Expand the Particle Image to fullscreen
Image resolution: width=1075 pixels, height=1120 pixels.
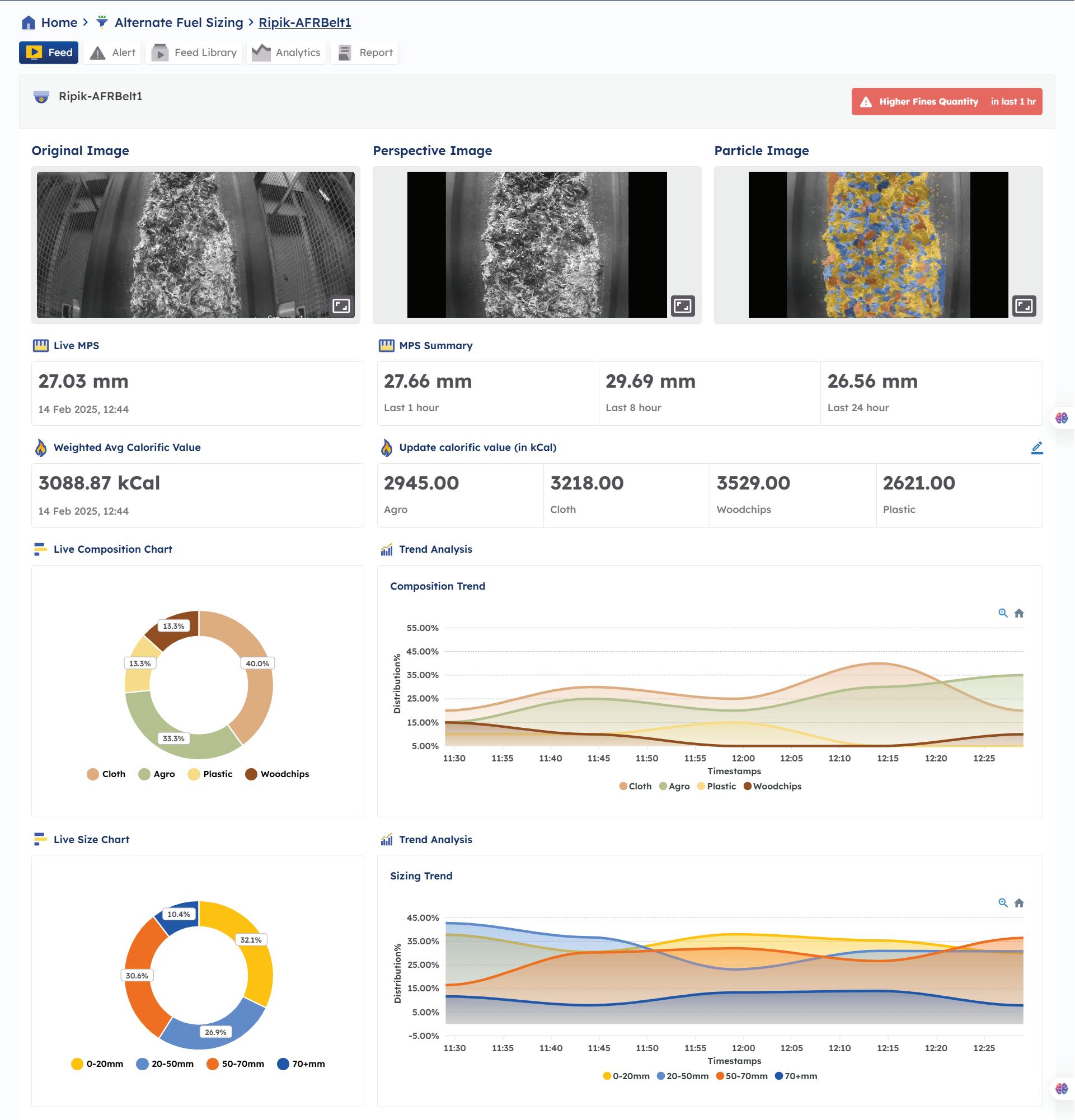click(1024, 305)
